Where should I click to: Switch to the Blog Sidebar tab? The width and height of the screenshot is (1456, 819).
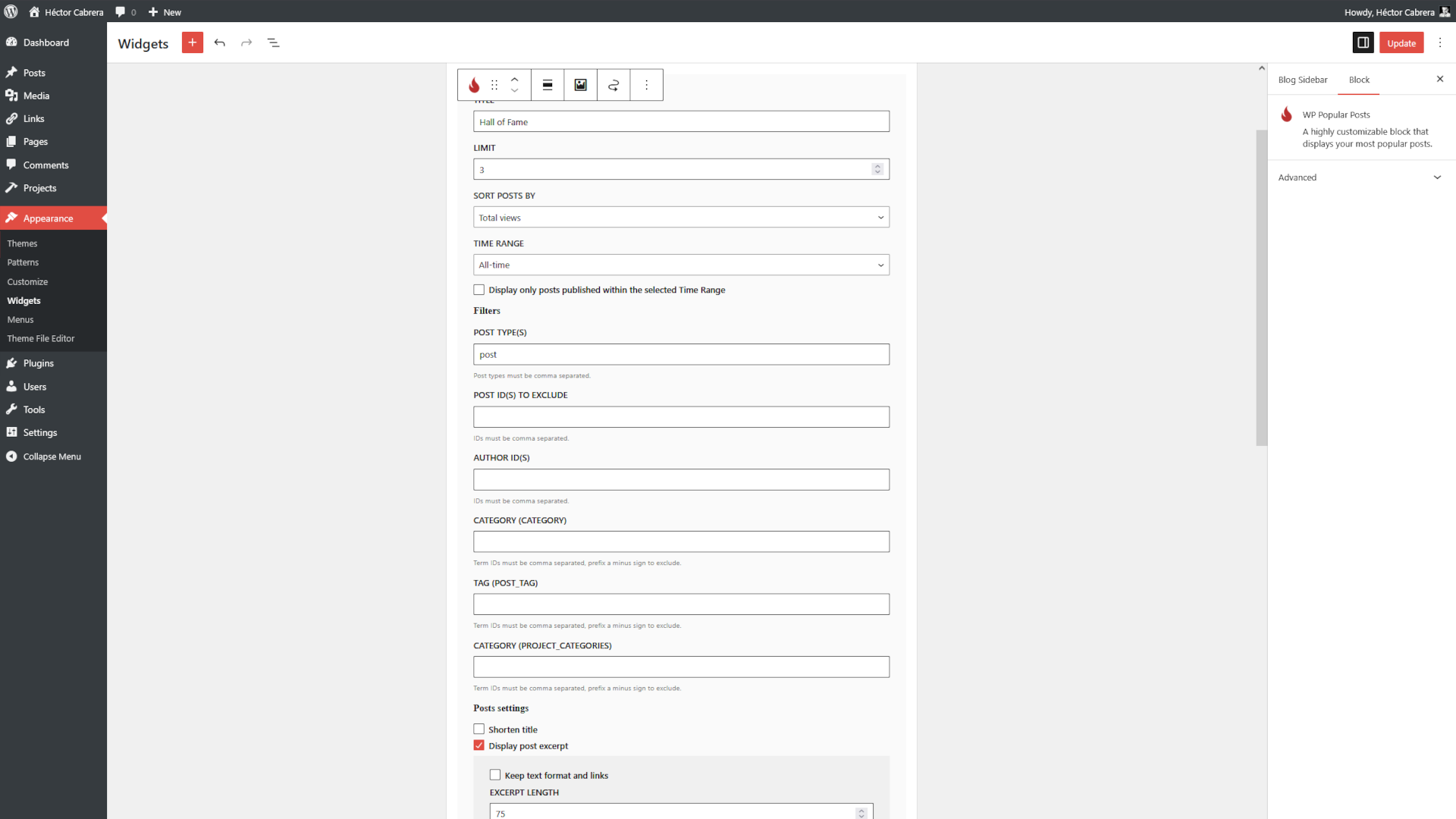pos(1302,80)
